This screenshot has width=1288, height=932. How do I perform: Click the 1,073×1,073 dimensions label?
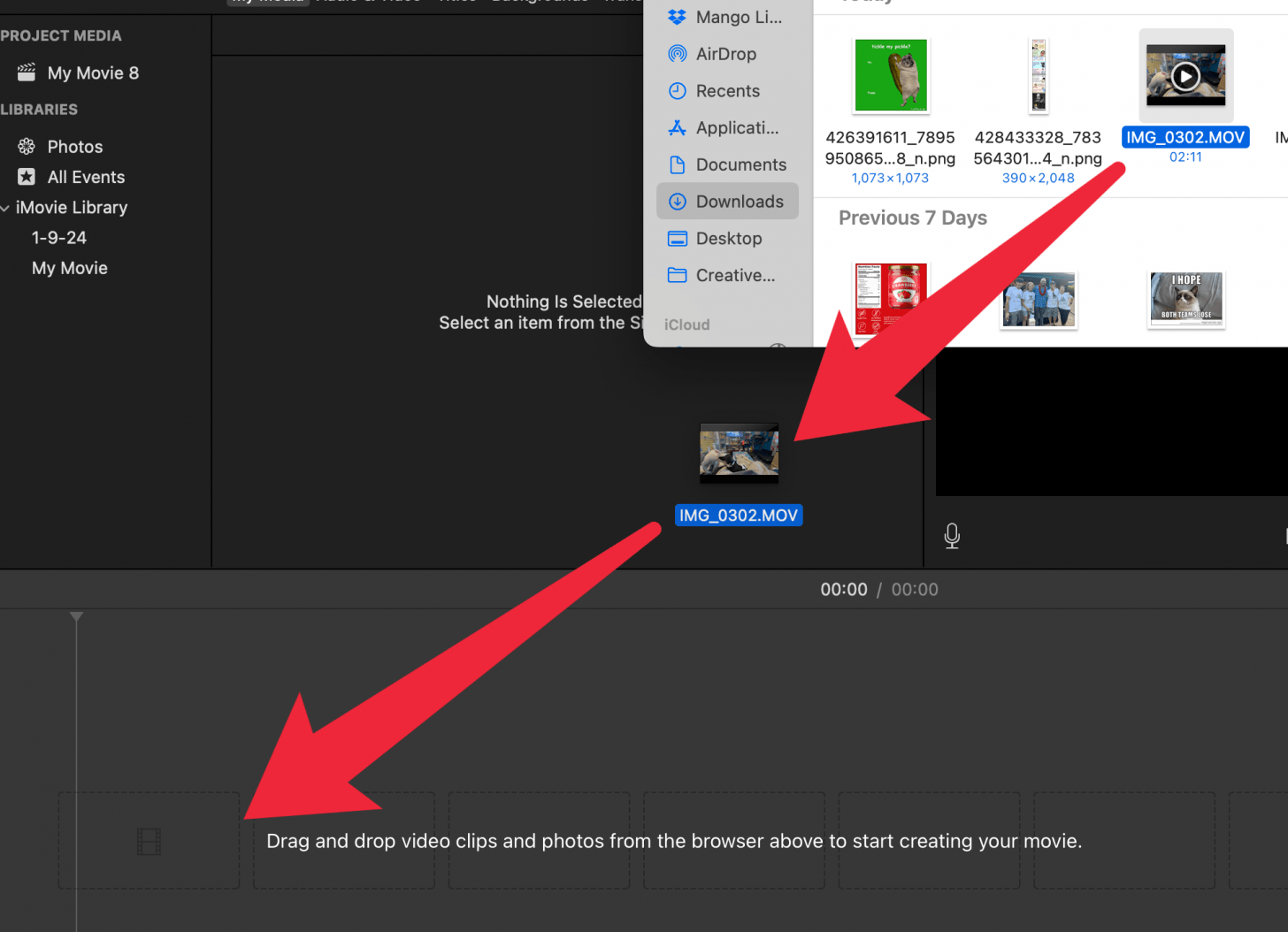coord(890,178)
